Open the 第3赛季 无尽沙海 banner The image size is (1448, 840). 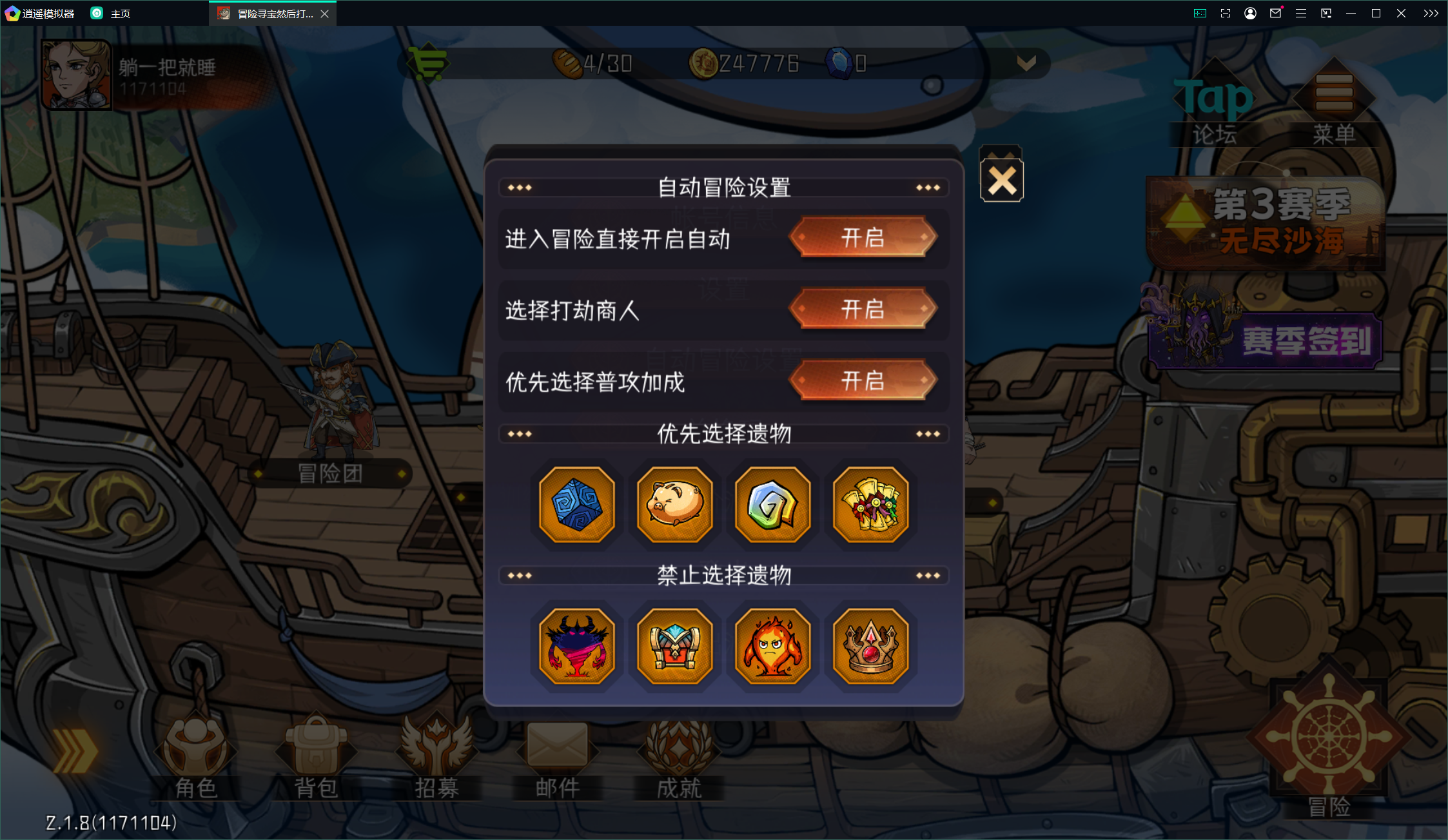(x=1266, y=222)
